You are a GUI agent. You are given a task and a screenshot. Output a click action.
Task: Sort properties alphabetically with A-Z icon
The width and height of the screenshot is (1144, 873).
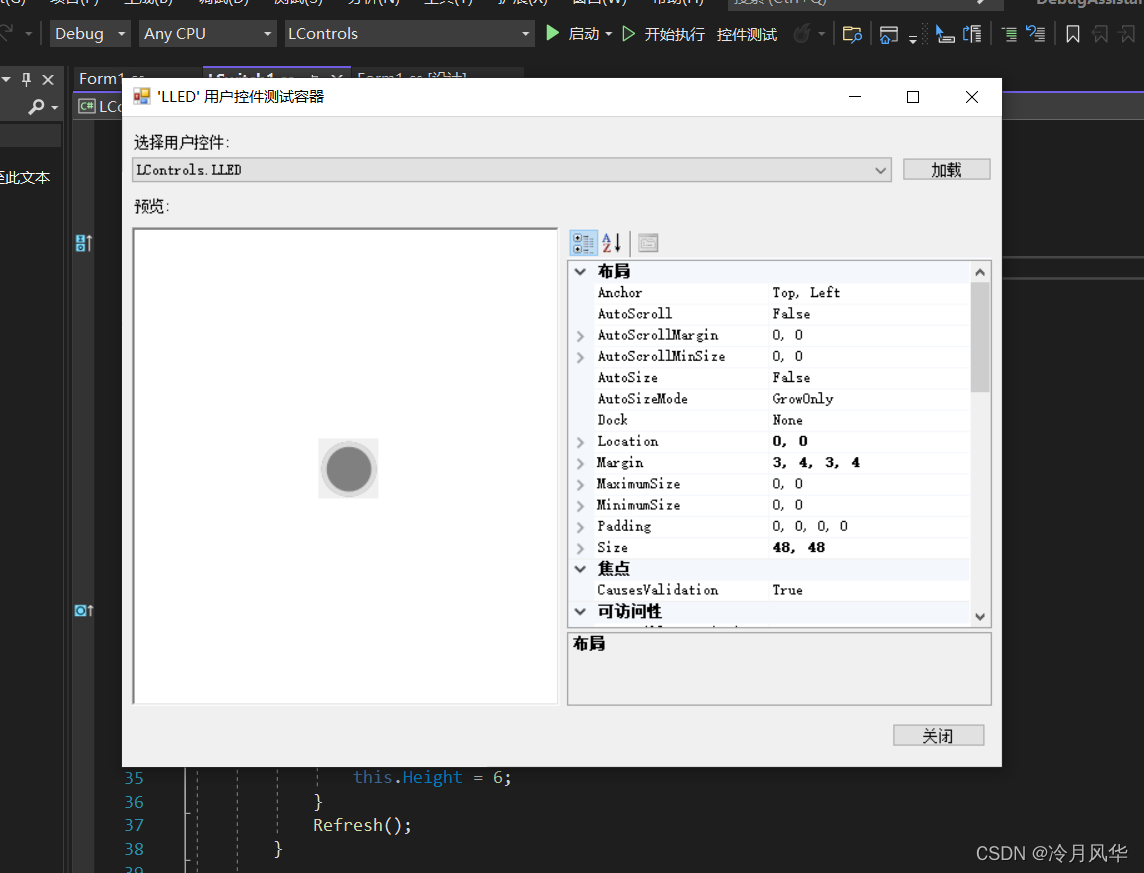[611, 243]
